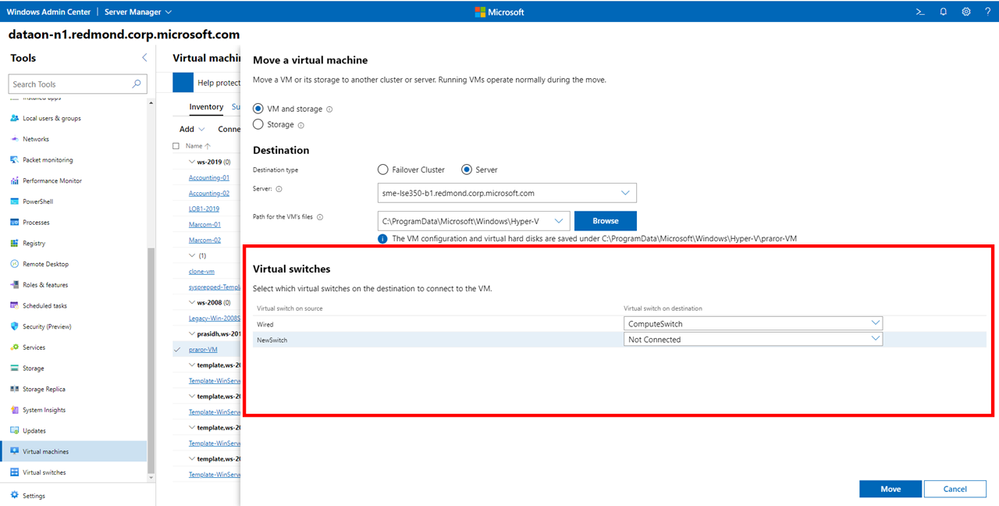Screen dimensions: 999x506
Task: Open praror-VM link
Action: pyautogui.click(x=203, y=350)
